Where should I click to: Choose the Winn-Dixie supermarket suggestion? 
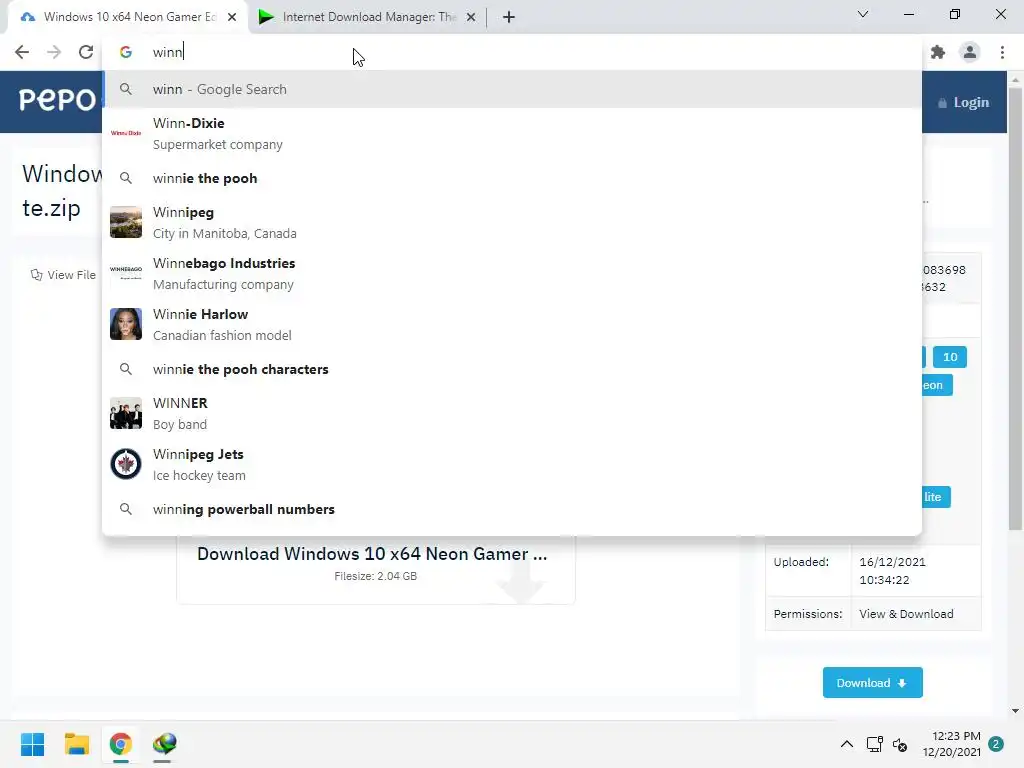coord(512,133)
